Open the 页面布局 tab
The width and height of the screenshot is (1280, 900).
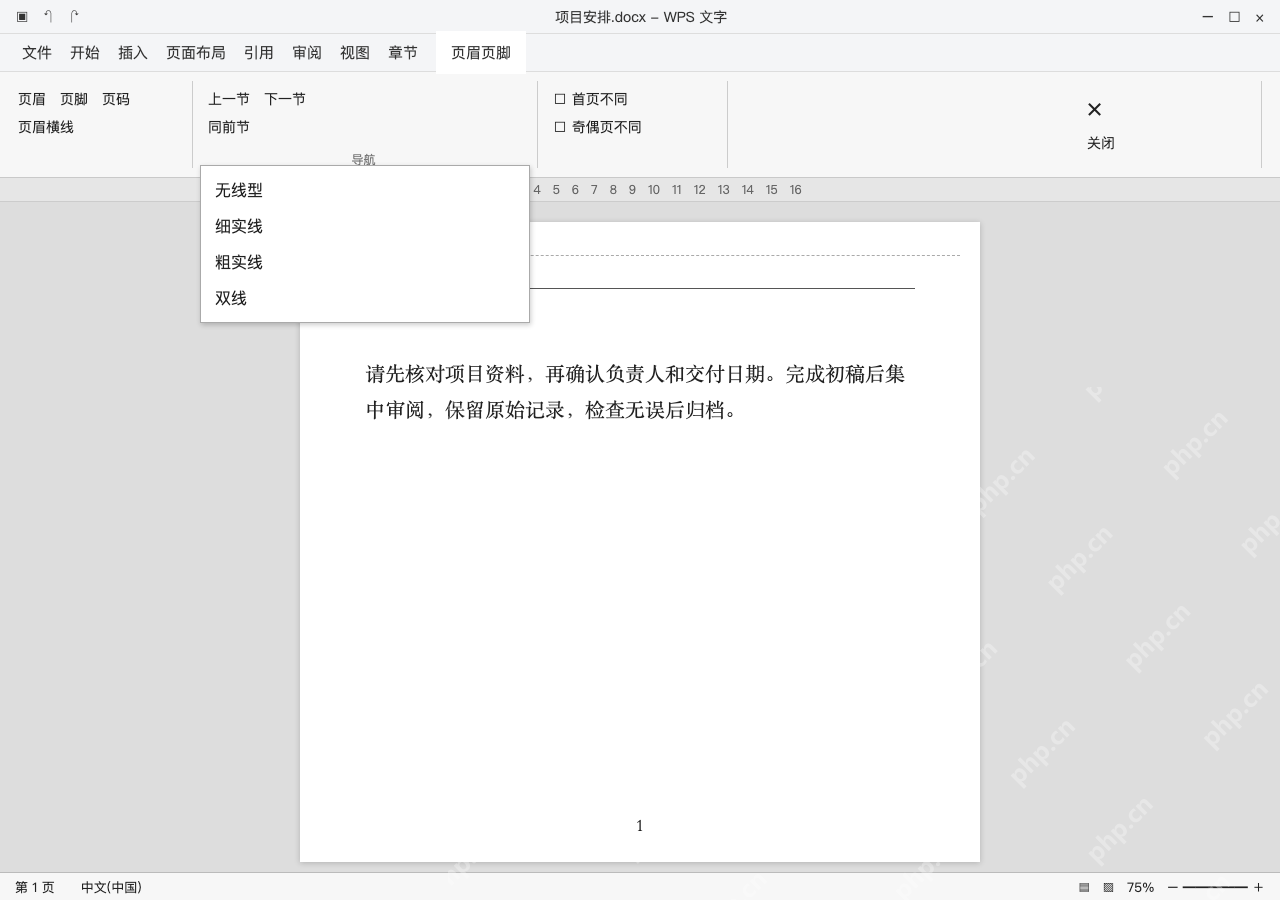click(x=196, y=53)
